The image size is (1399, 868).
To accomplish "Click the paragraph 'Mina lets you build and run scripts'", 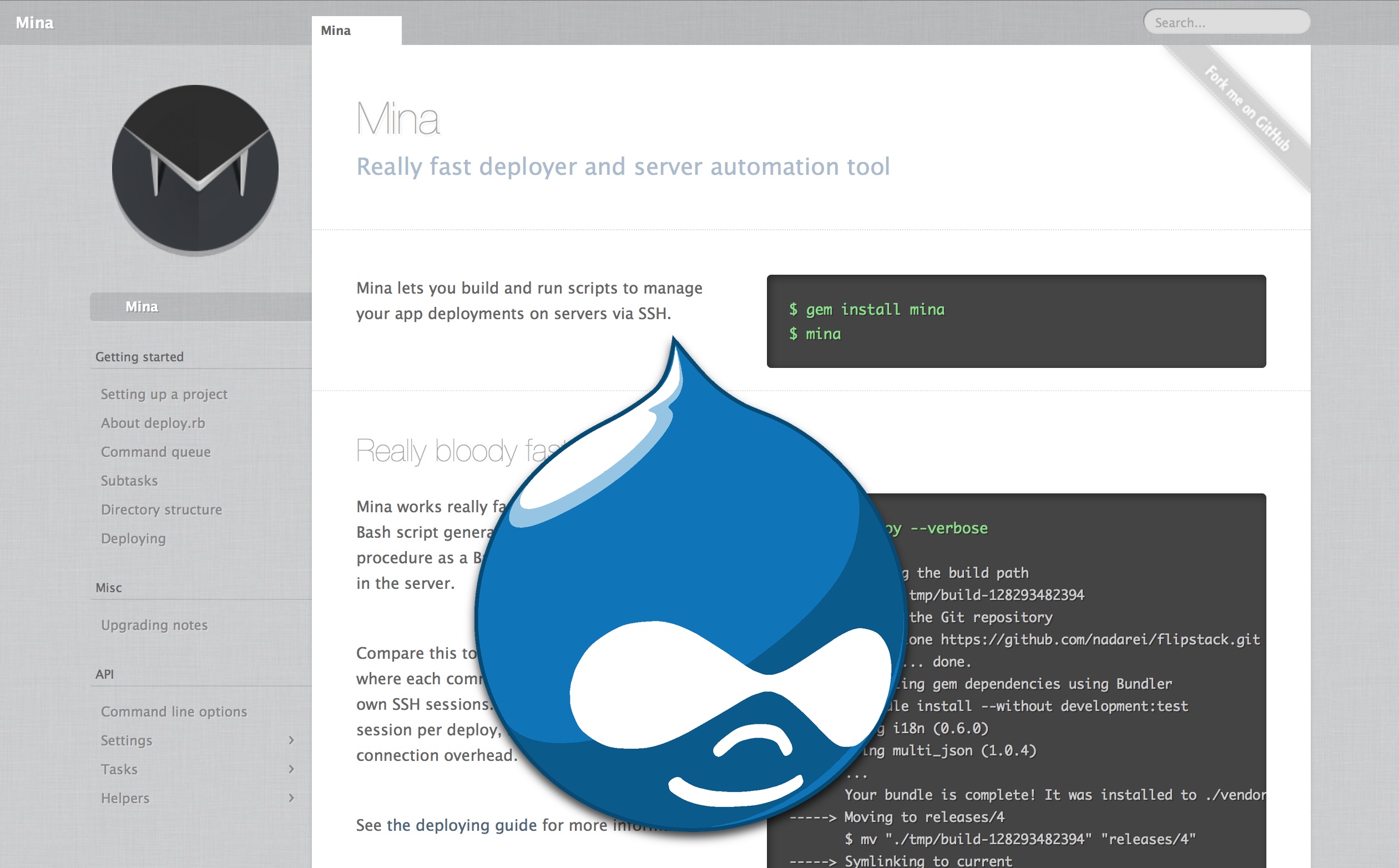I will coord(529,301).
